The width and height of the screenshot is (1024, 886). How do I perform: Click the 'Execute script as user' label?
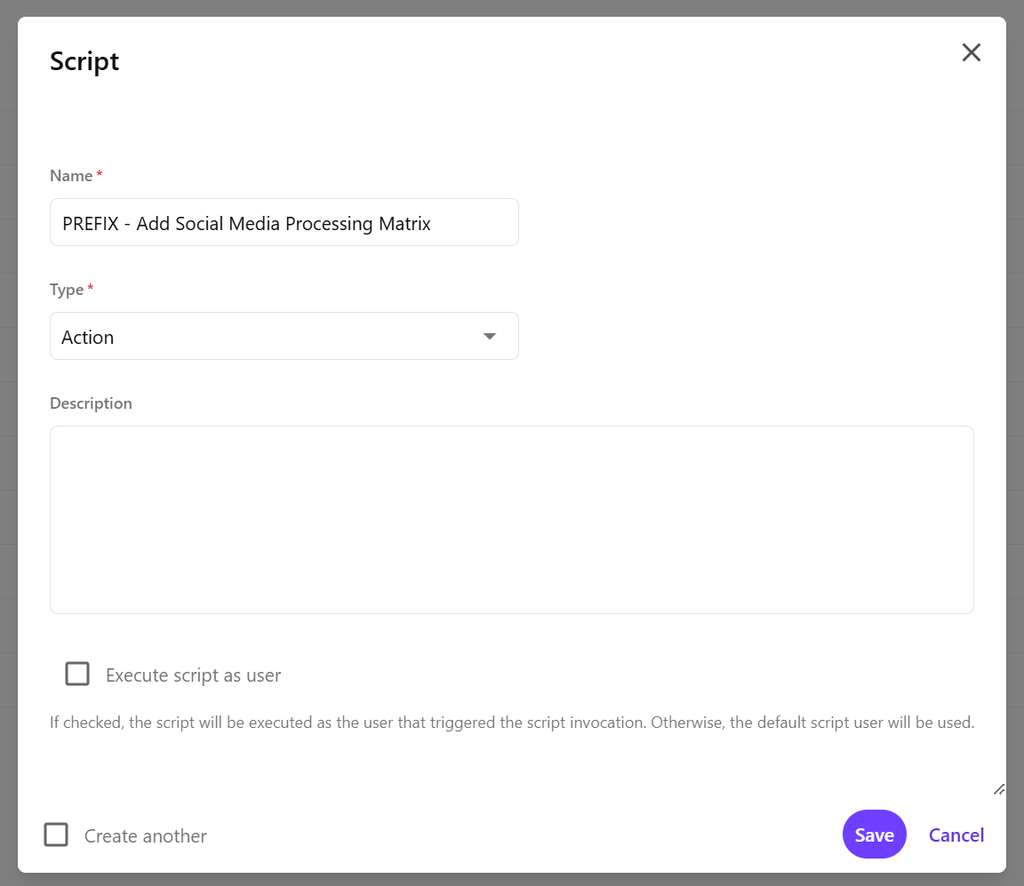point(193,676)
